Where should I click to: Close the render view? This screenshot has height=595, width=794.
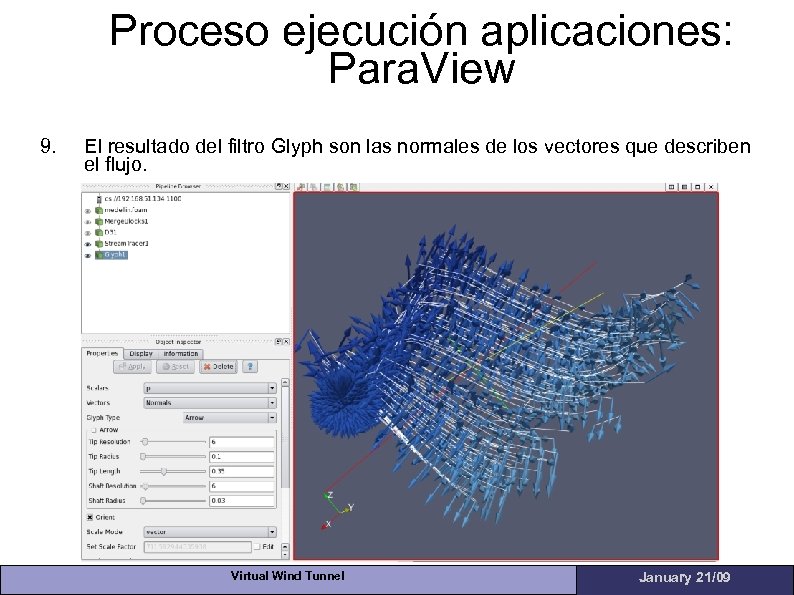click(x=711, y=187)
